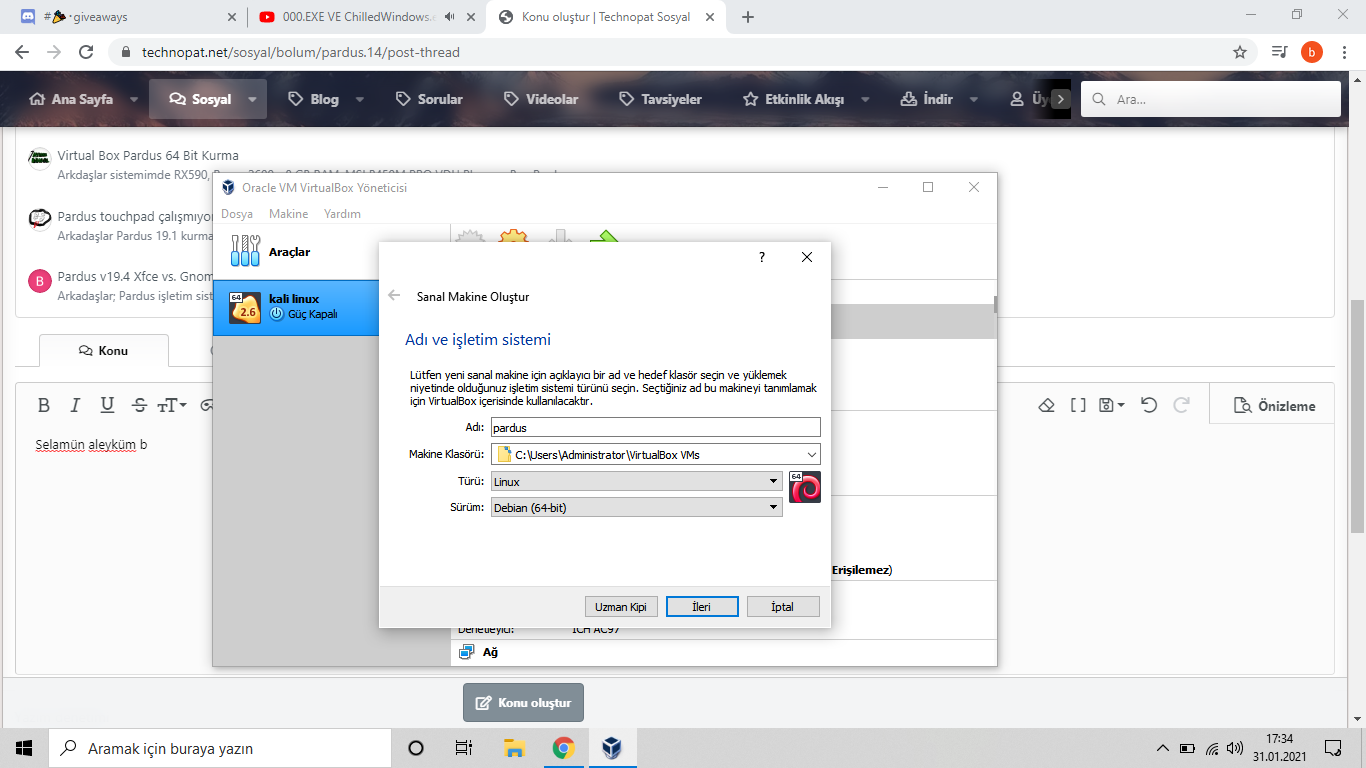Expand the Etkinlik Akışı dropdown arrow
The height and width of the screenshot is (768, 1366).
[x=865, y=99]
